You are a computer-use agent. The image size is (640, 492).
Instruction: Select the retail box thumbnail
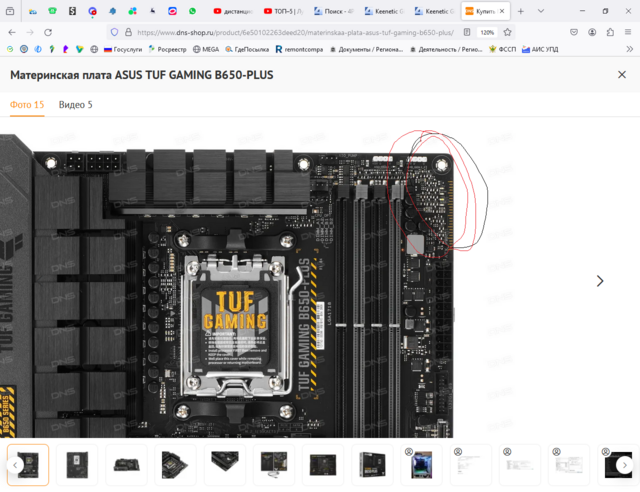pos(373,464)
